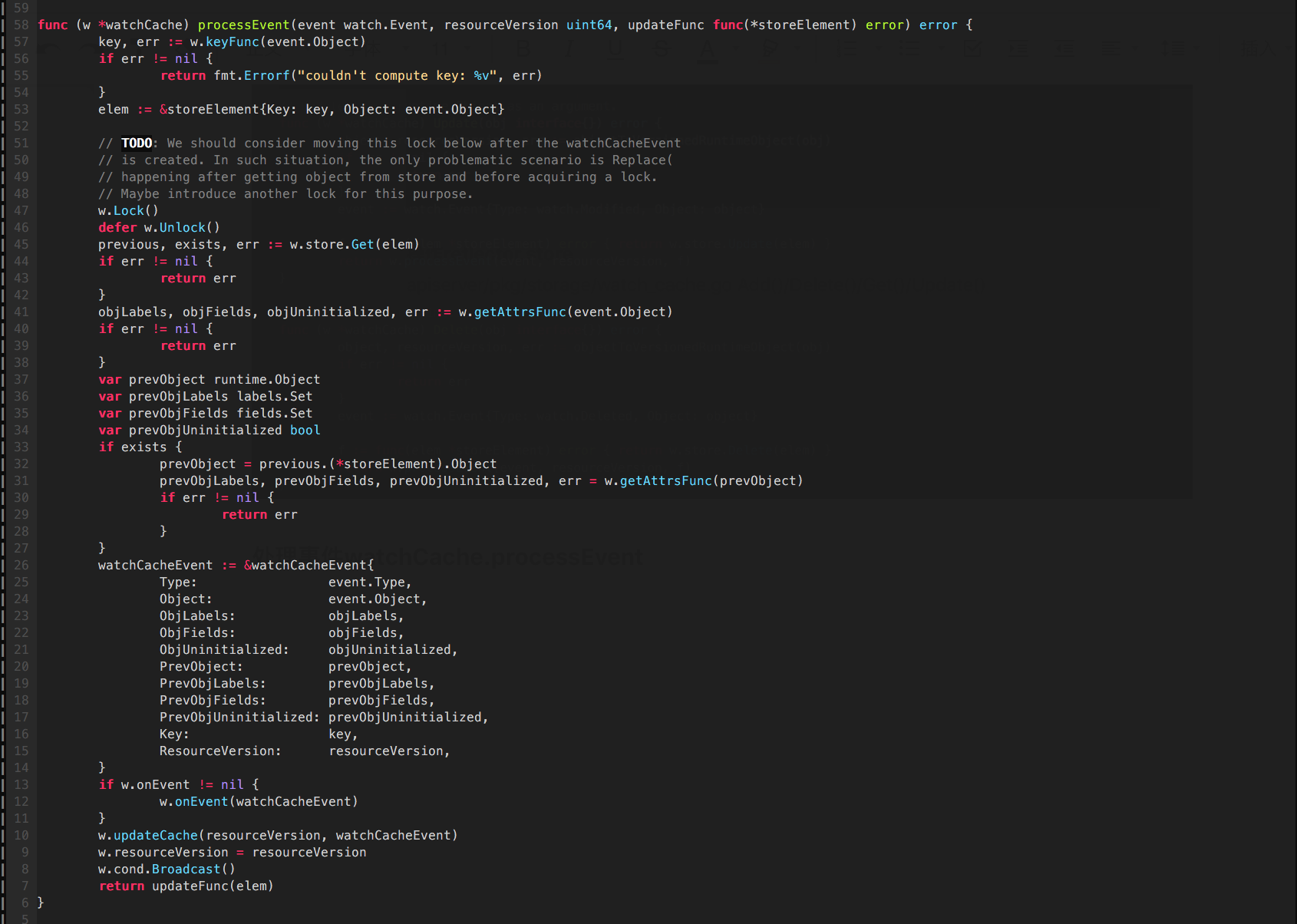Click the 'Key:' struct field
Viewport: 1297px width, 924px height.
coord(174,734)
